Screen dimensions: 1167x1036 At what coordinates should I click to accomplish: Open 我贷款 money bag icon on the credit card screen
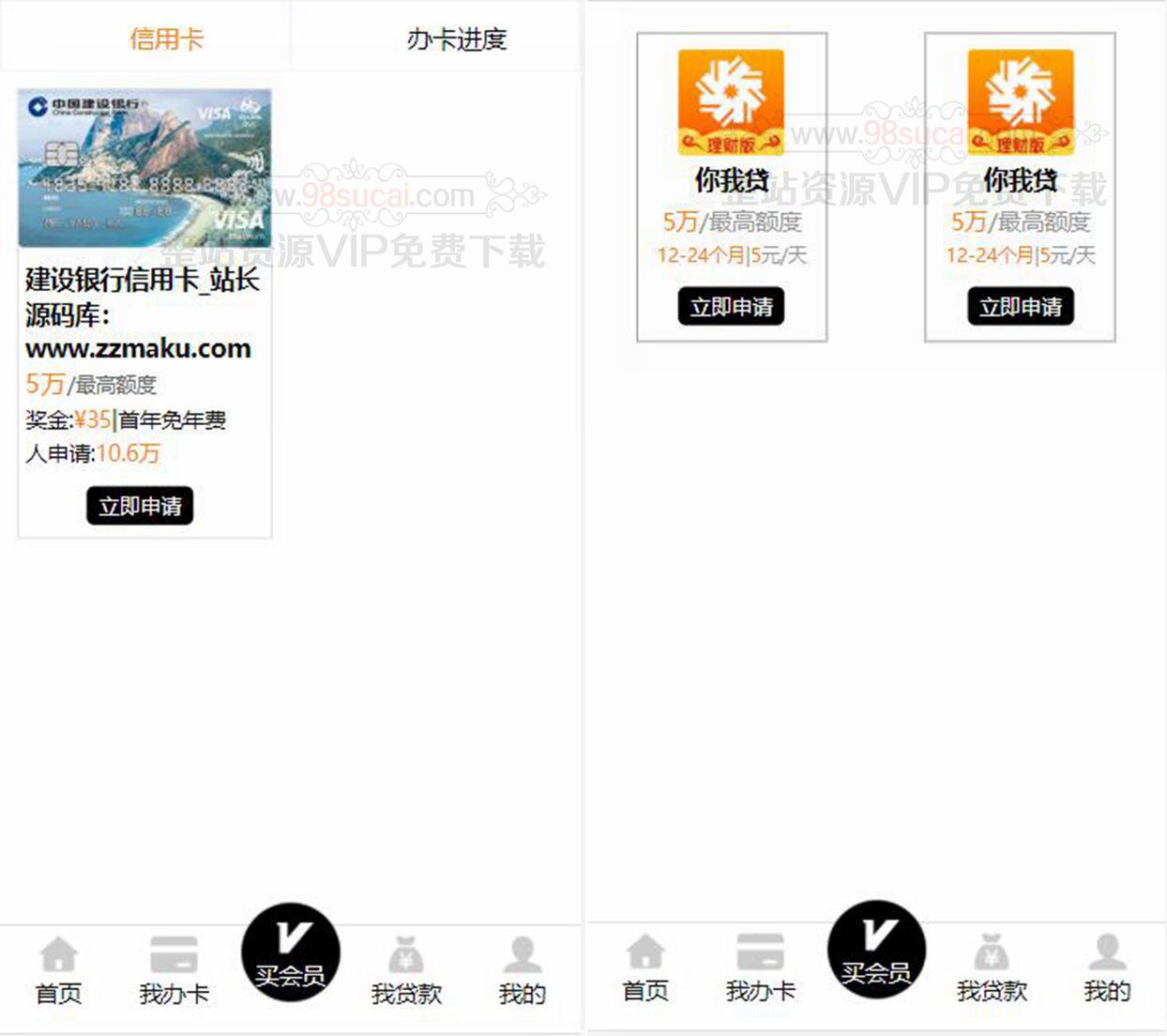pyautogui.click(x=405, y=955)
